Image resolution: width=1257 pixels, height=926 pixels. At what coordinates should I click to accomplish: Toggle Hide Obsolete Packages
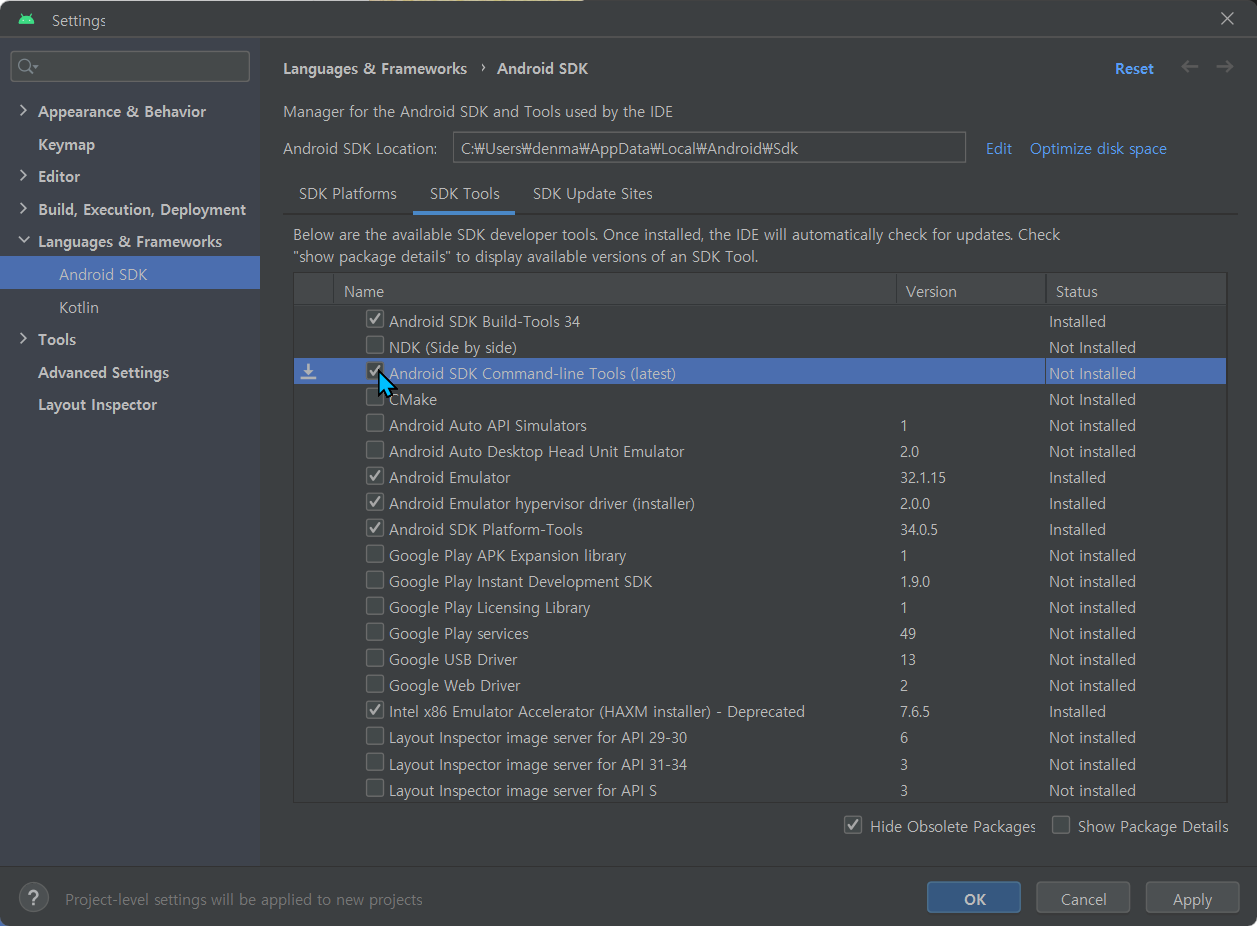tap(853, 825)
